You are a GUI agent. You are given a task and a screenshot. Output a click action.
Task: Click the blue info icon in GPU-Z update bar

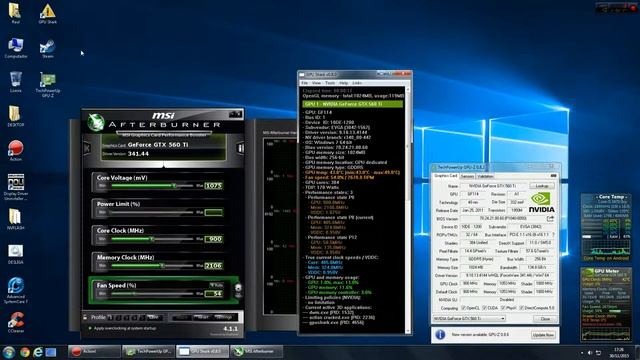440,335
